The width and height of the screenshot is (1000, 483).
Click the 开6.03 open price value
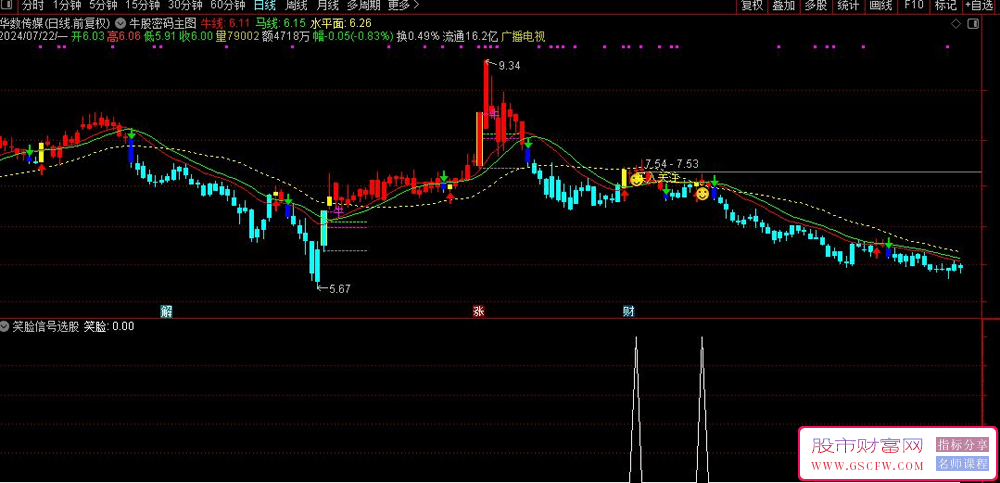(x=87, y=36)
